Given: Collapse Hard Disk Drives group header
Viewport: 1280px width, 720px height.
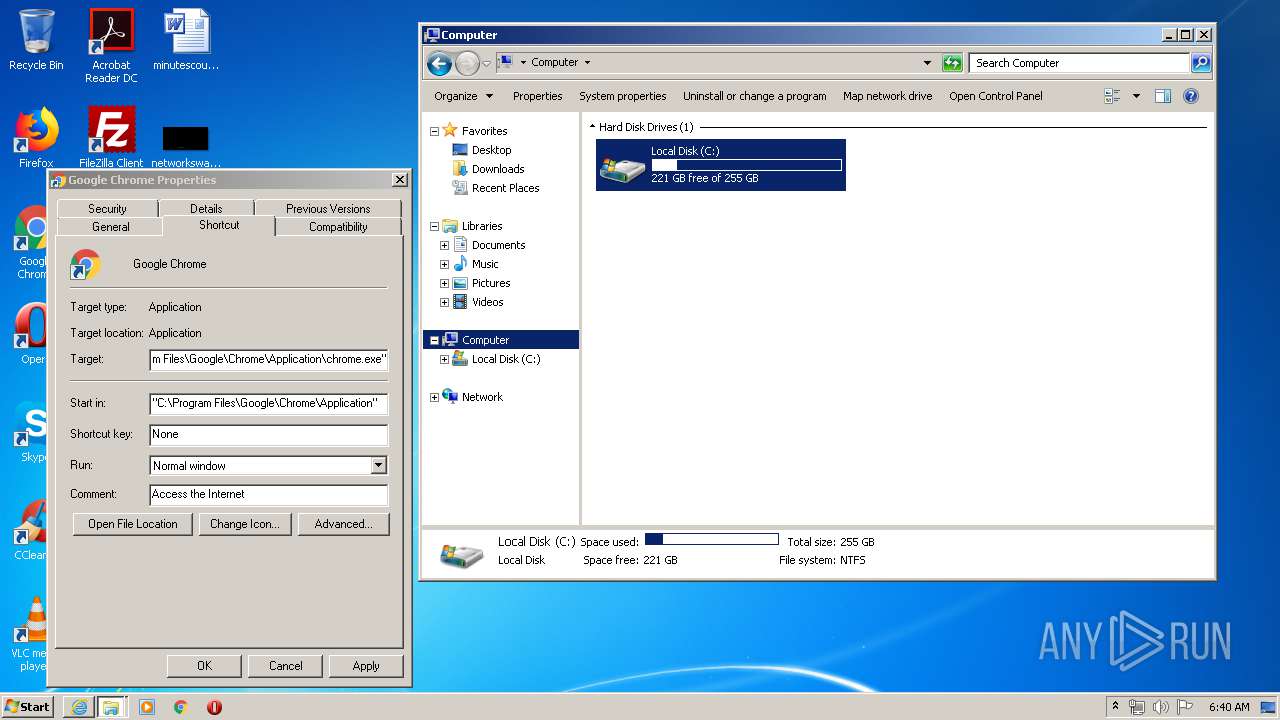Looking at the screenshot, I should click(592, 127).
